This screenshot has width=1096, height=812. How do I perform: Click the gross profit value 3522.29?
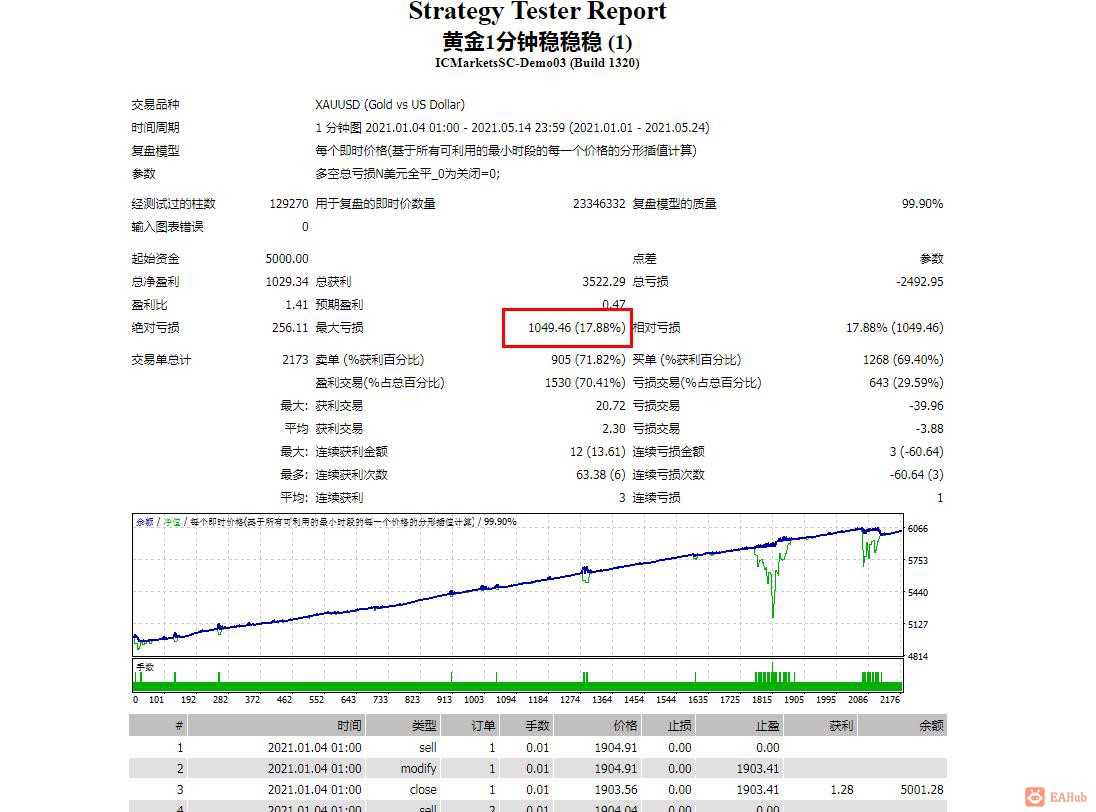point(604,282)
